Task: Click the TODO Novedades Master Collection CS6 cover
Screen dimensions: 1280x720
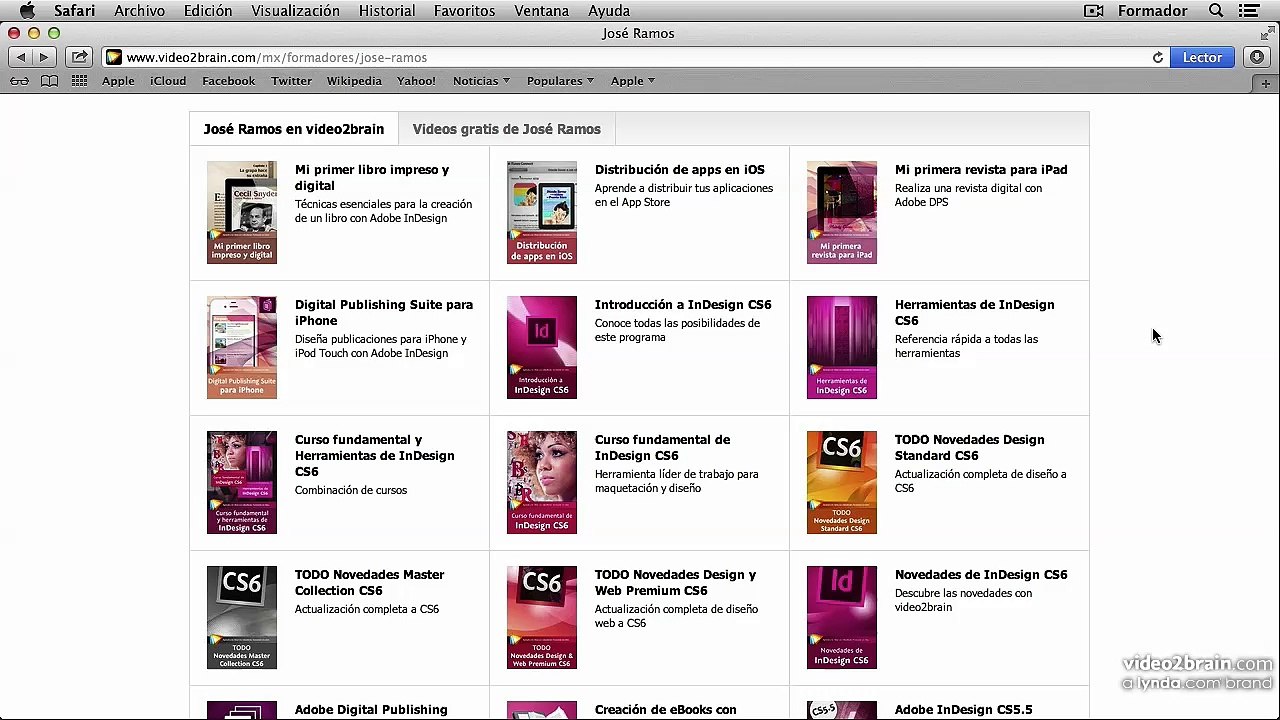Action: pos(242,618)
